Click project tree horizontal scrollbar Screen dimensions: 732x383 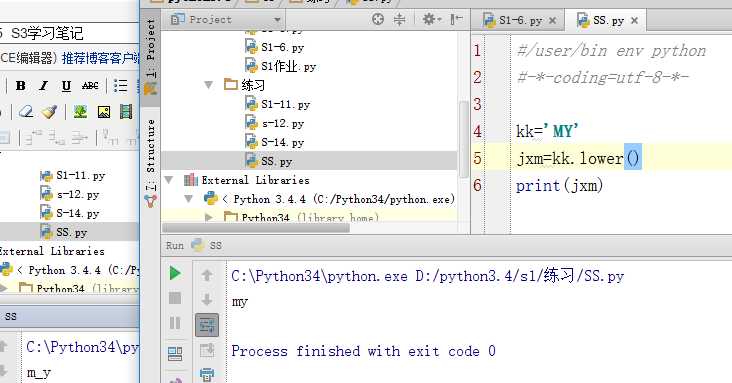tap(256, 228)
